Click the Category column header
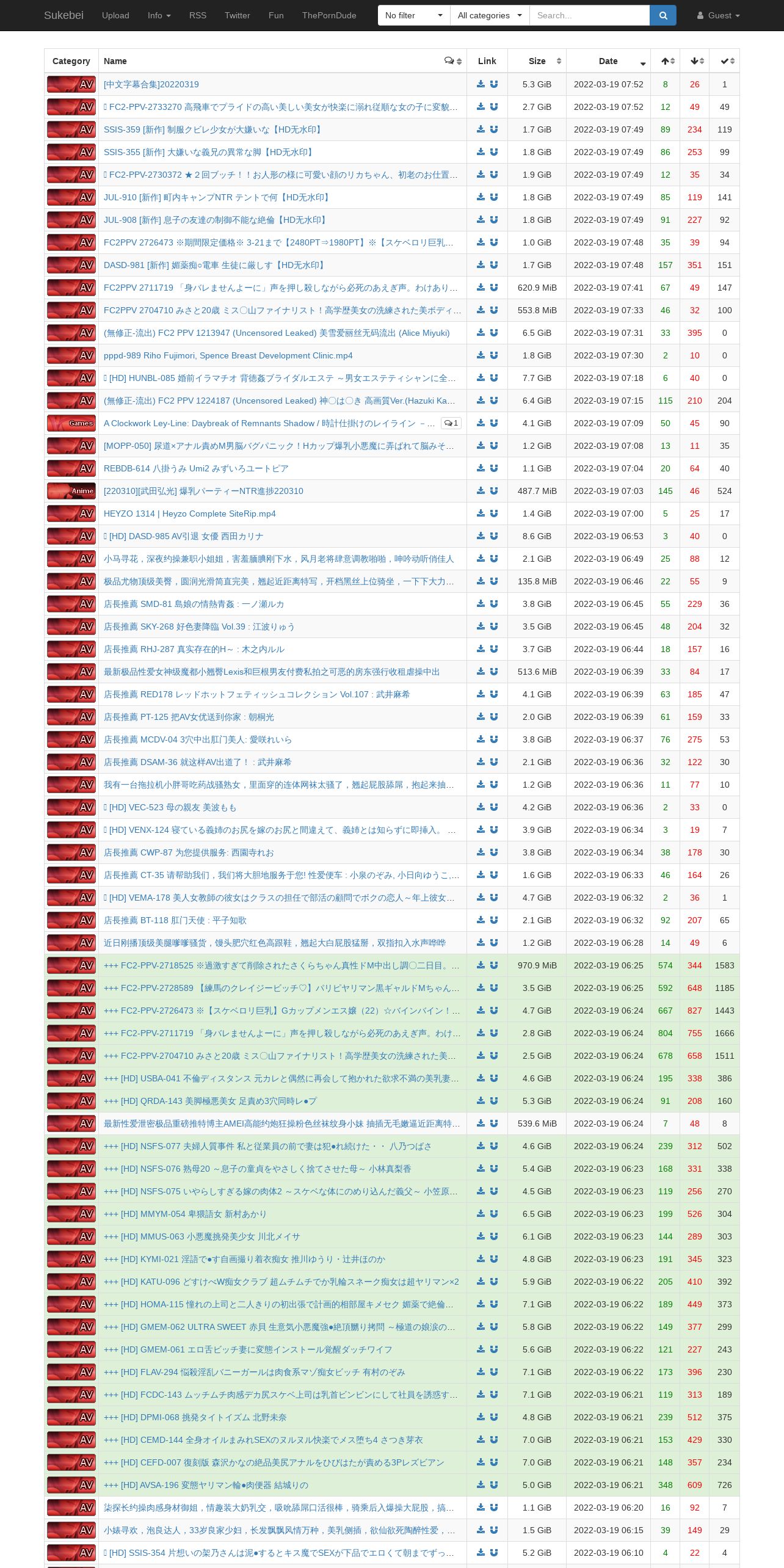Image resolution: width=784 pixels, height=1568 pixels. (71, 61)
